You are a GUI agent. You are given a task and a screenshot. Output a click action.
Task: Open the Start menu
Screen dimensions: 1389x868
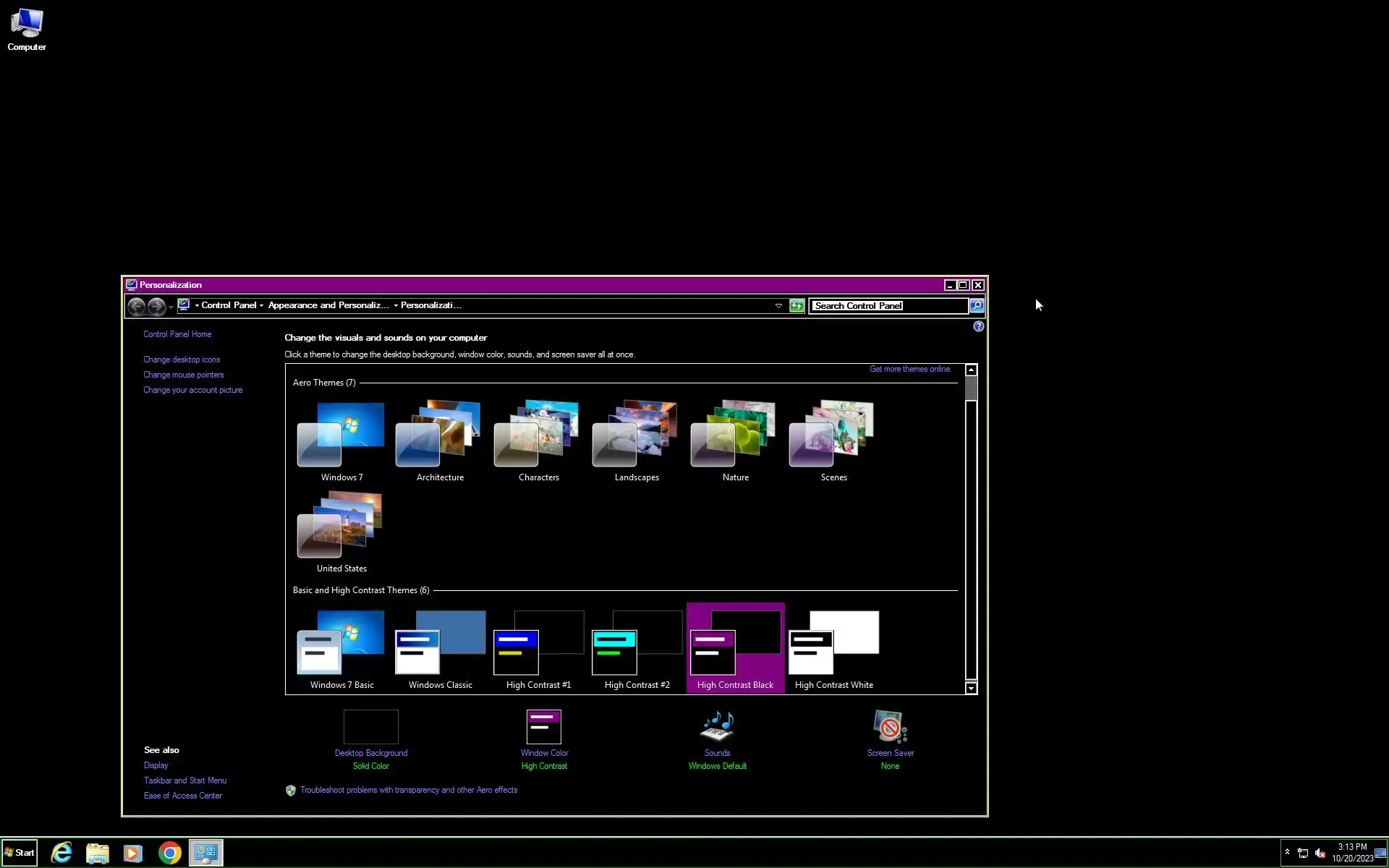20,853
